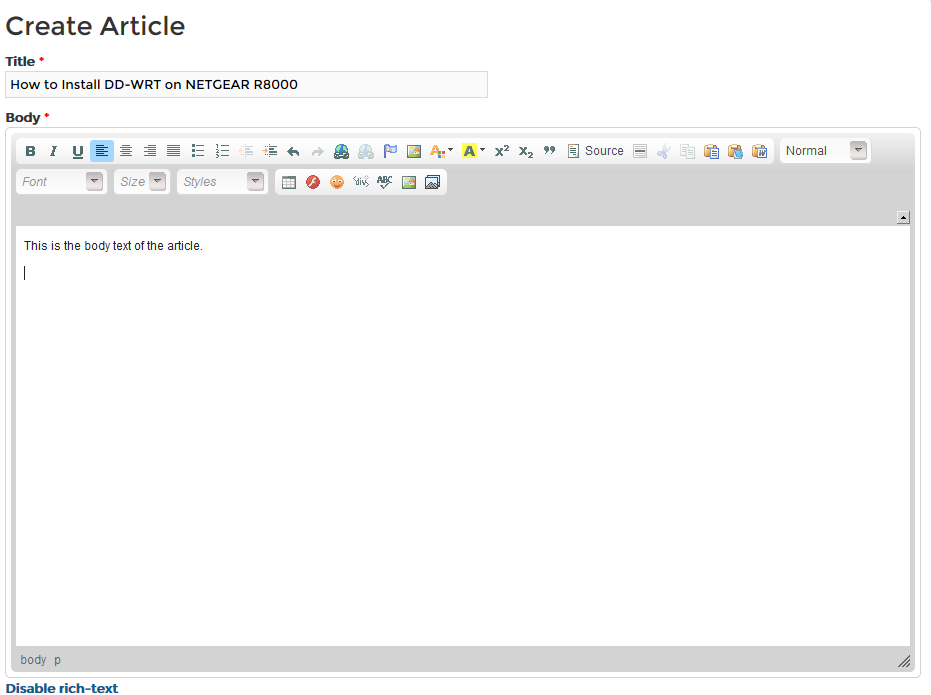Click the Disable rich-text link
The image size is (931, 695).
pyautogui.click(x=62, y=688)
